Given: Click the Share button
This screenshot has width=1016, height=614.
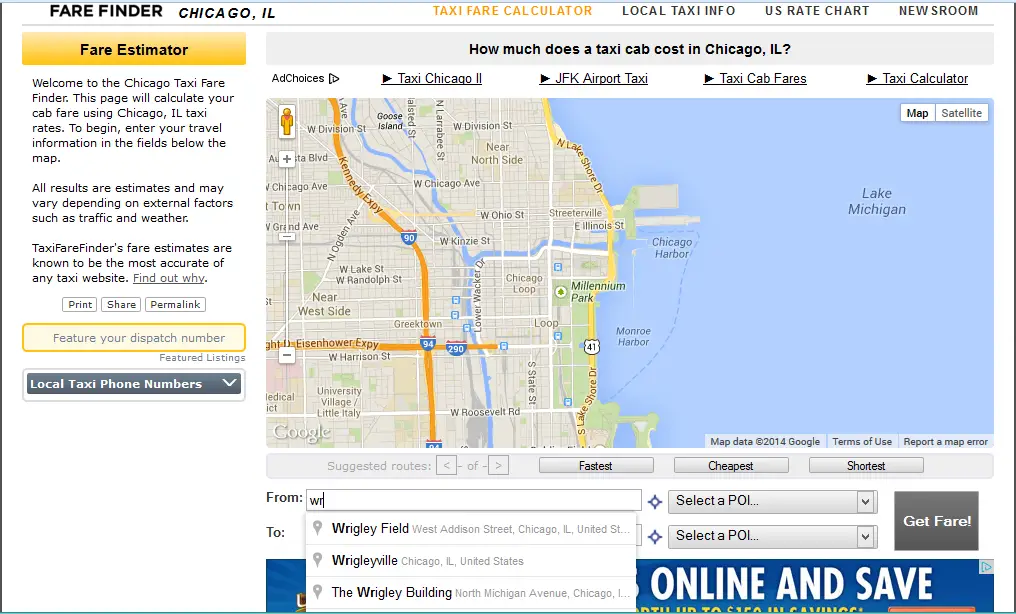Looking at the screenshot, I should (121, 304).
